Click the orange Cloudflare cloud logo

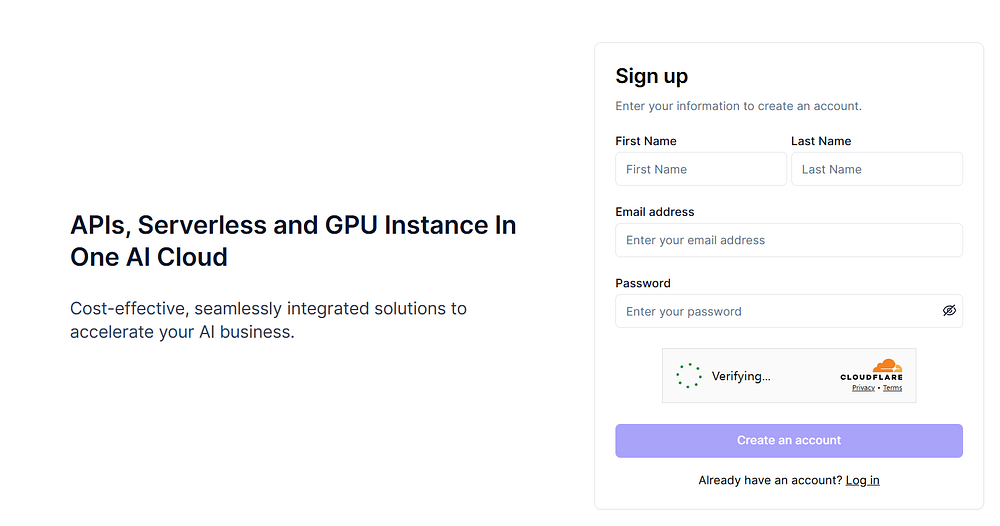[x=887, y=366]
